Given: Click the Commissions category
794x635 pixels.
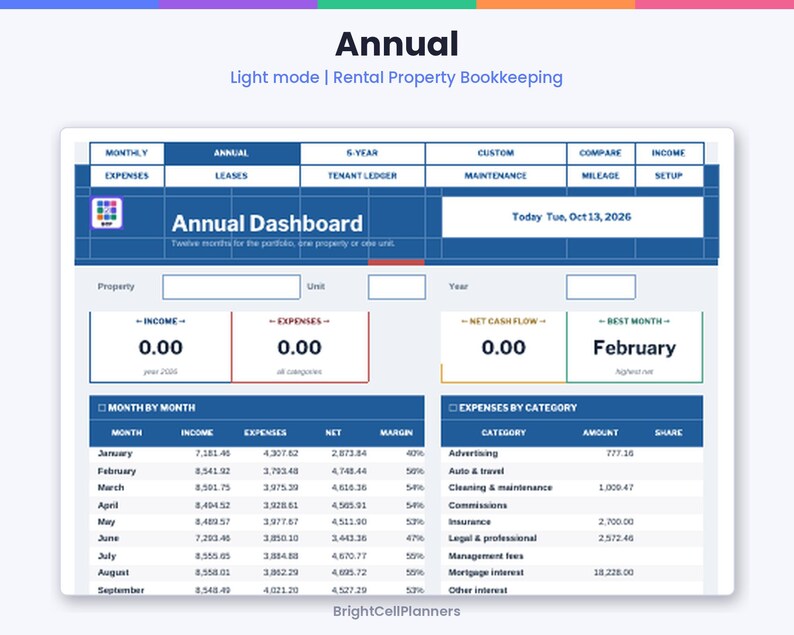Looking at the screenshot, I should [x=478, y=505].
